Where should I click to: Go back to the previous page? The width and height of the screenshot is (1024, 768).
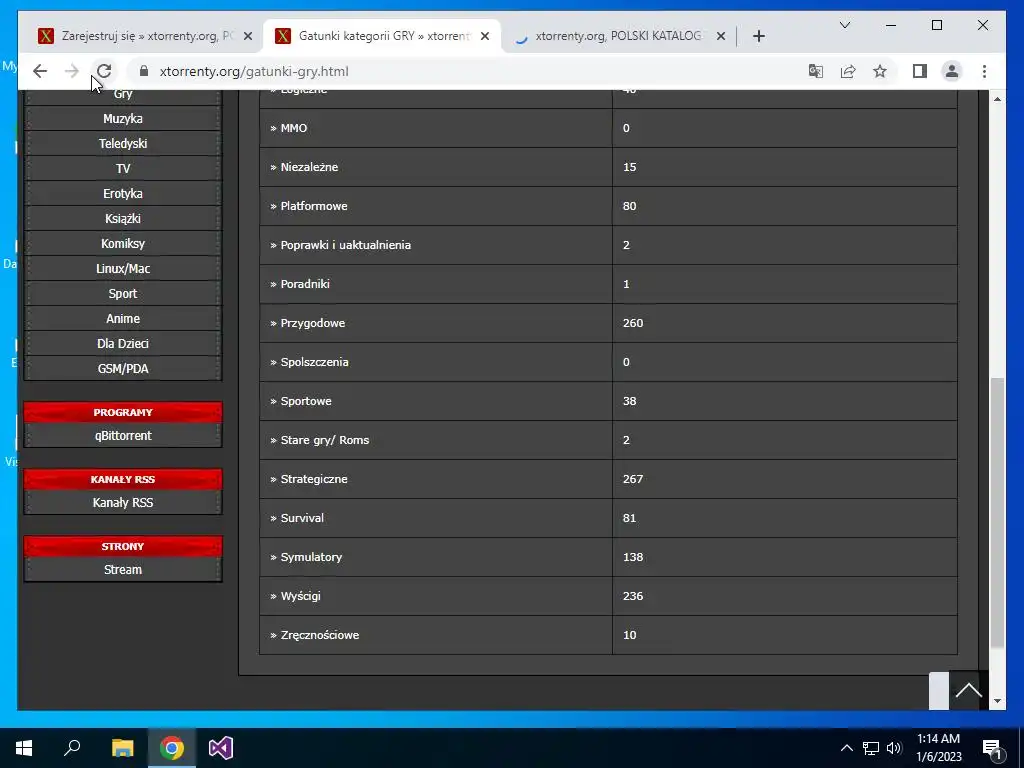(x=40, y=71)
